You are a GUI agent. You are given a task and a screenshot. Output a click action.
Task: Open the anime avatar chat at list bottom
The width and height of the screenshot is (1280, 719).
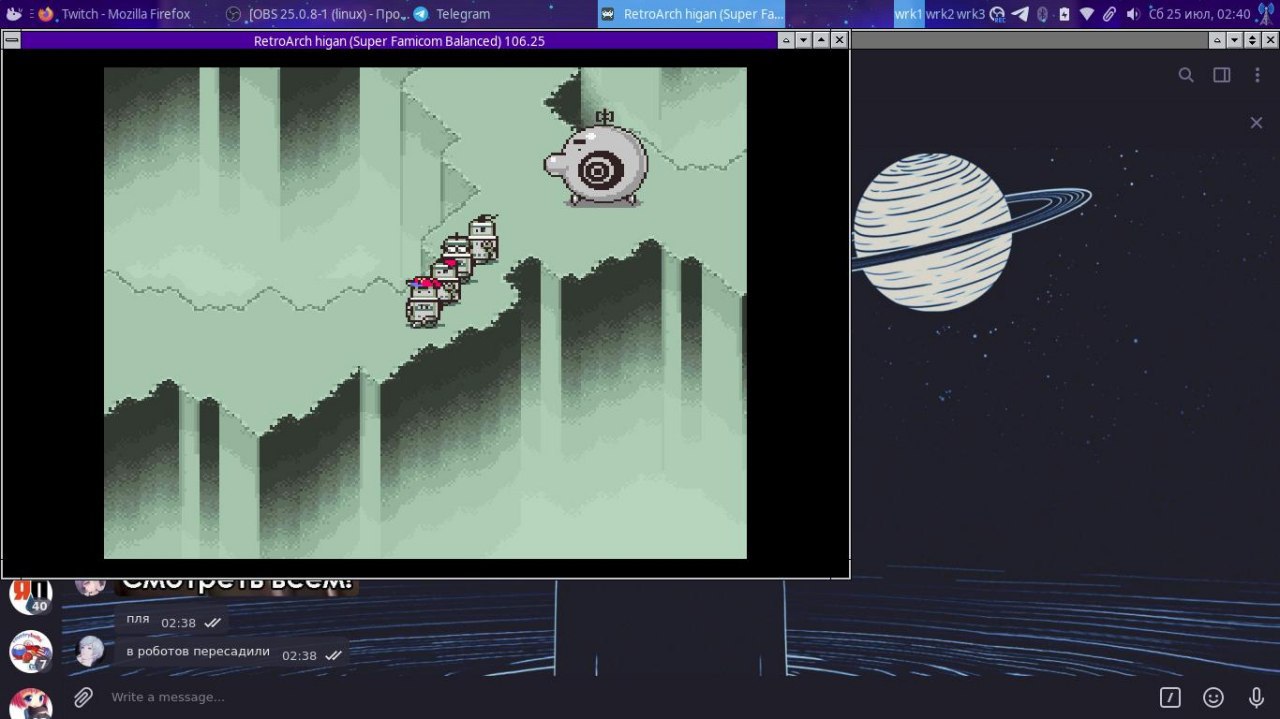pyautogui.click(x=30, y=703)
